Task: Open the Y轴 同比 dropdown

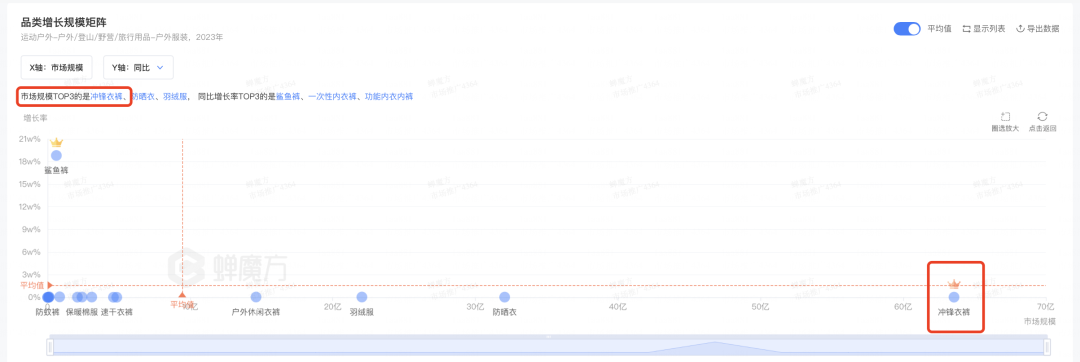Action: (138, 67)
